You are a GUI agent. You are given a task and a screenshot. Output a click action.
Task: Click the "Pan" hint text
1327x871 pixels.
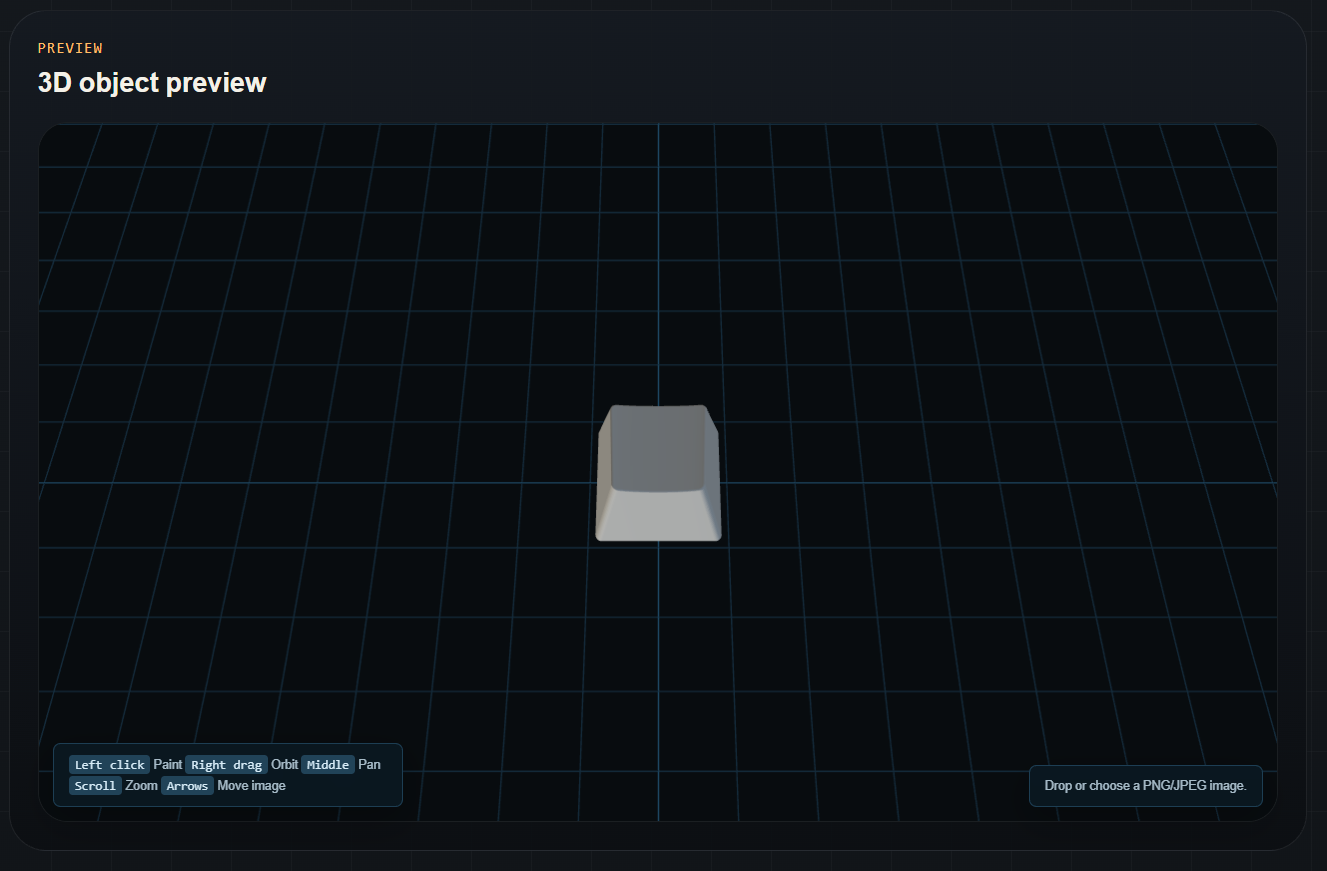coord(369,765)
